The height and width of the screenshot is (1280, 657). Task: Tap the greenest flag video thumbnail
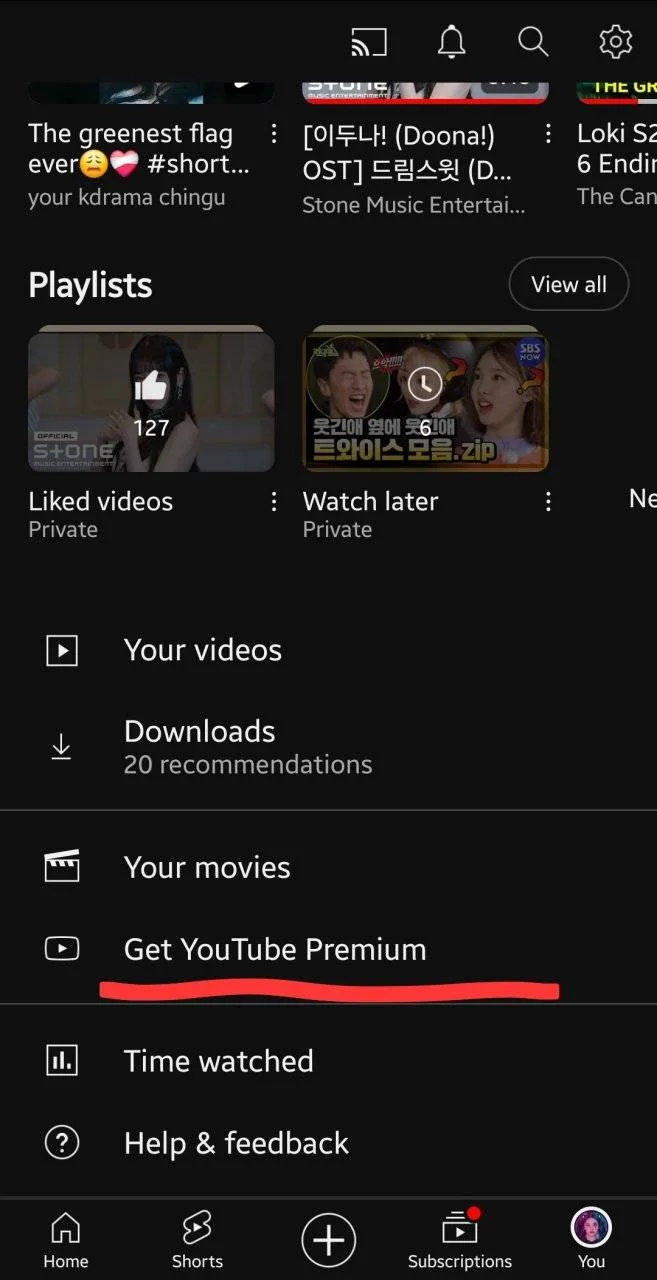[x=151, y=93]
